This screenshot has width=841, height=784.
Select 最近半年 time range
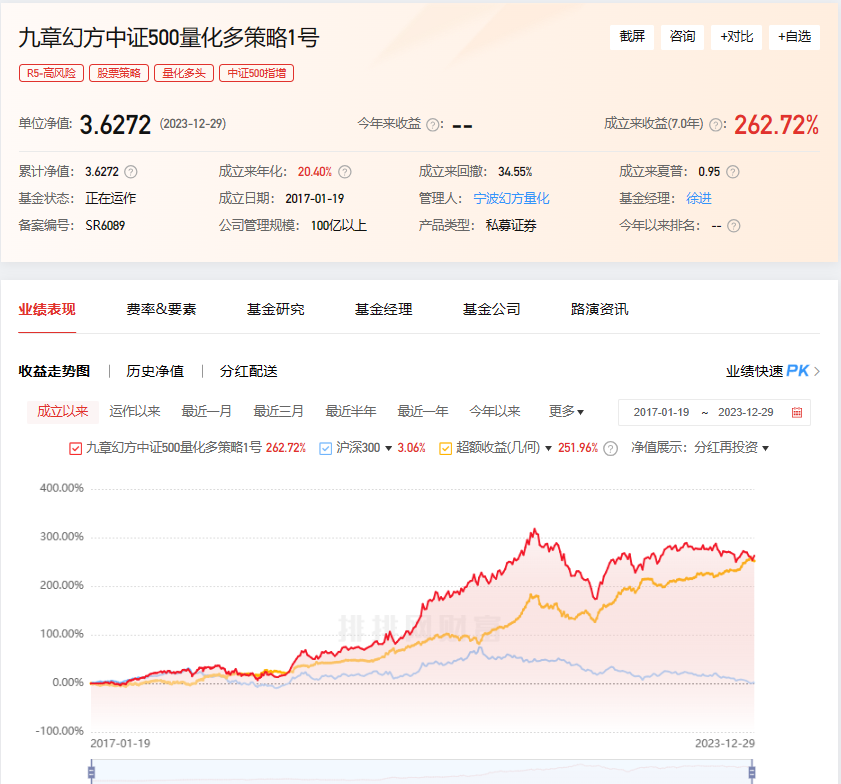(x=351, y=411)
